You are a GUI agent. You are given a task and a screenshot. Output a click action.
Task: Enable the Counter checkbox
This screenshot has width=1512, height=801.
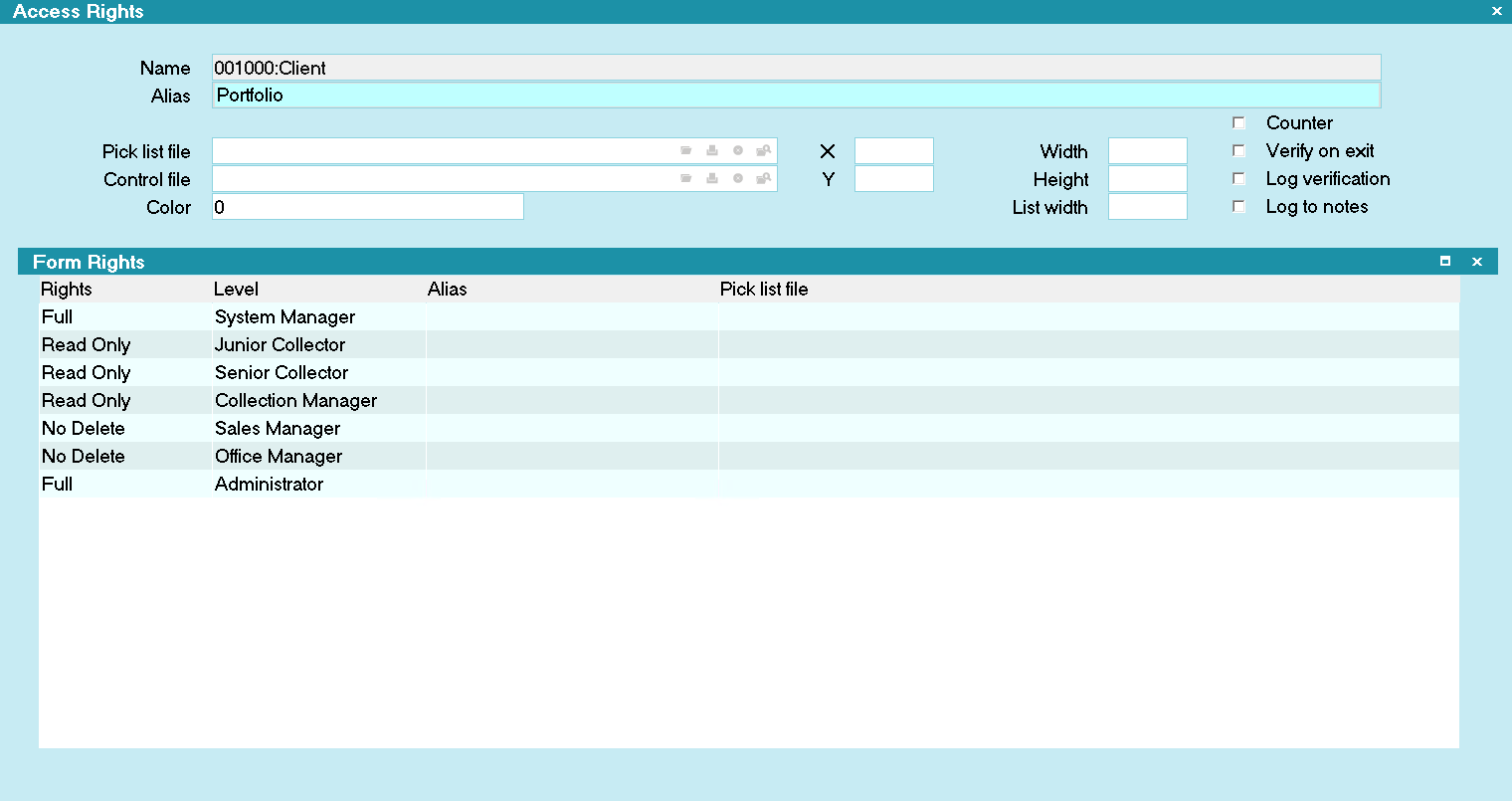click(1238, 123)
